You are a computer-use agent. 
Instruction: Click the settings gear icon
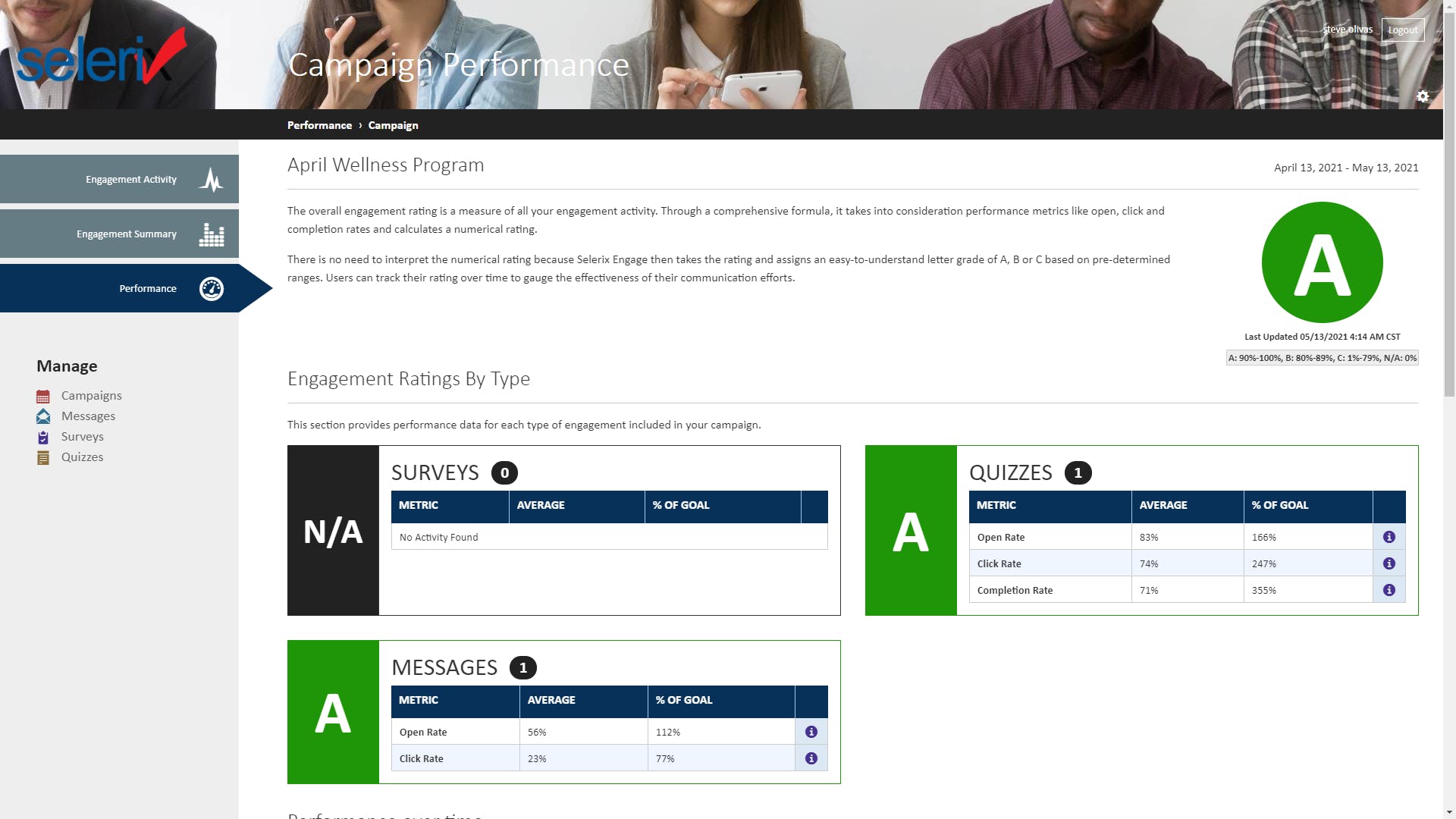(1423, 96)
